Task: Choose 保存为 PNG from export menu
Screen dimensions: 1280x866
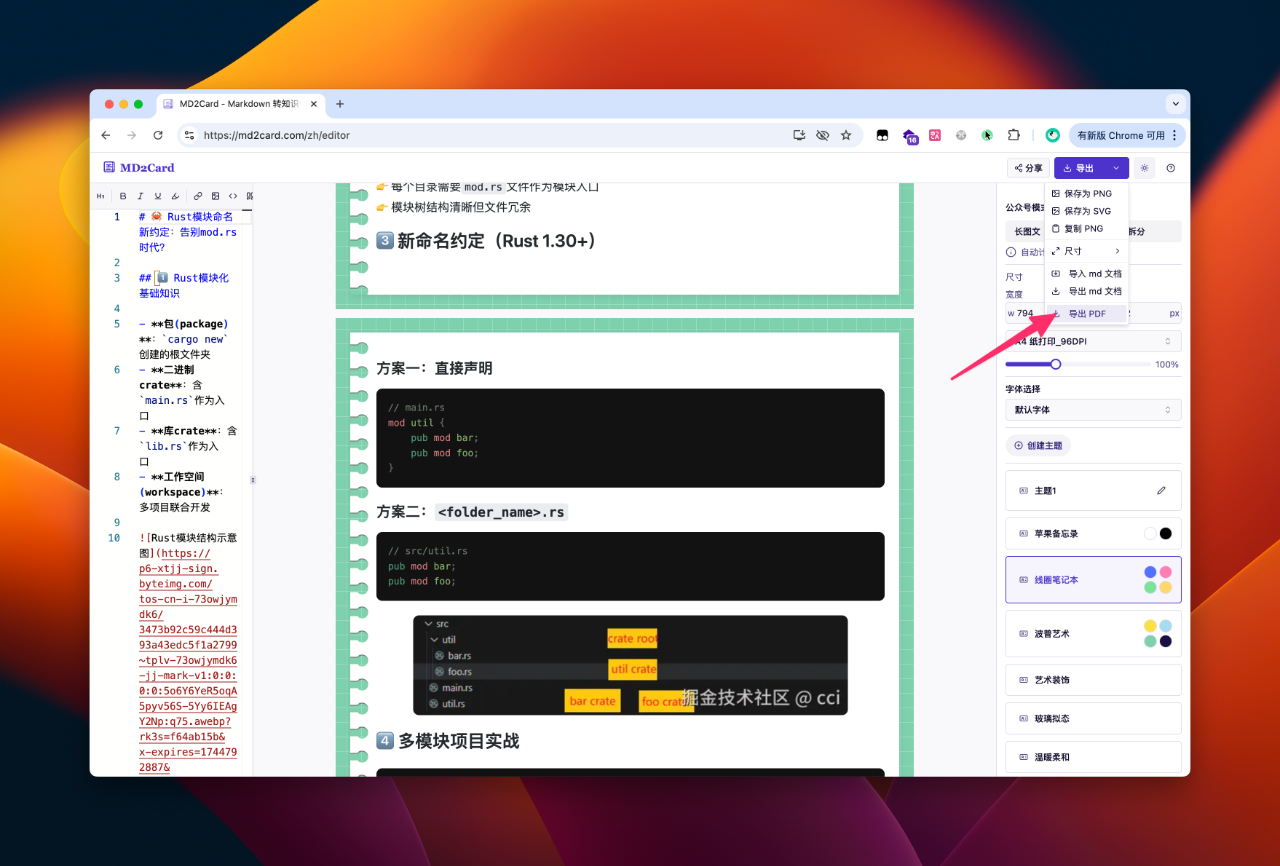Action: coord(1086,194)
